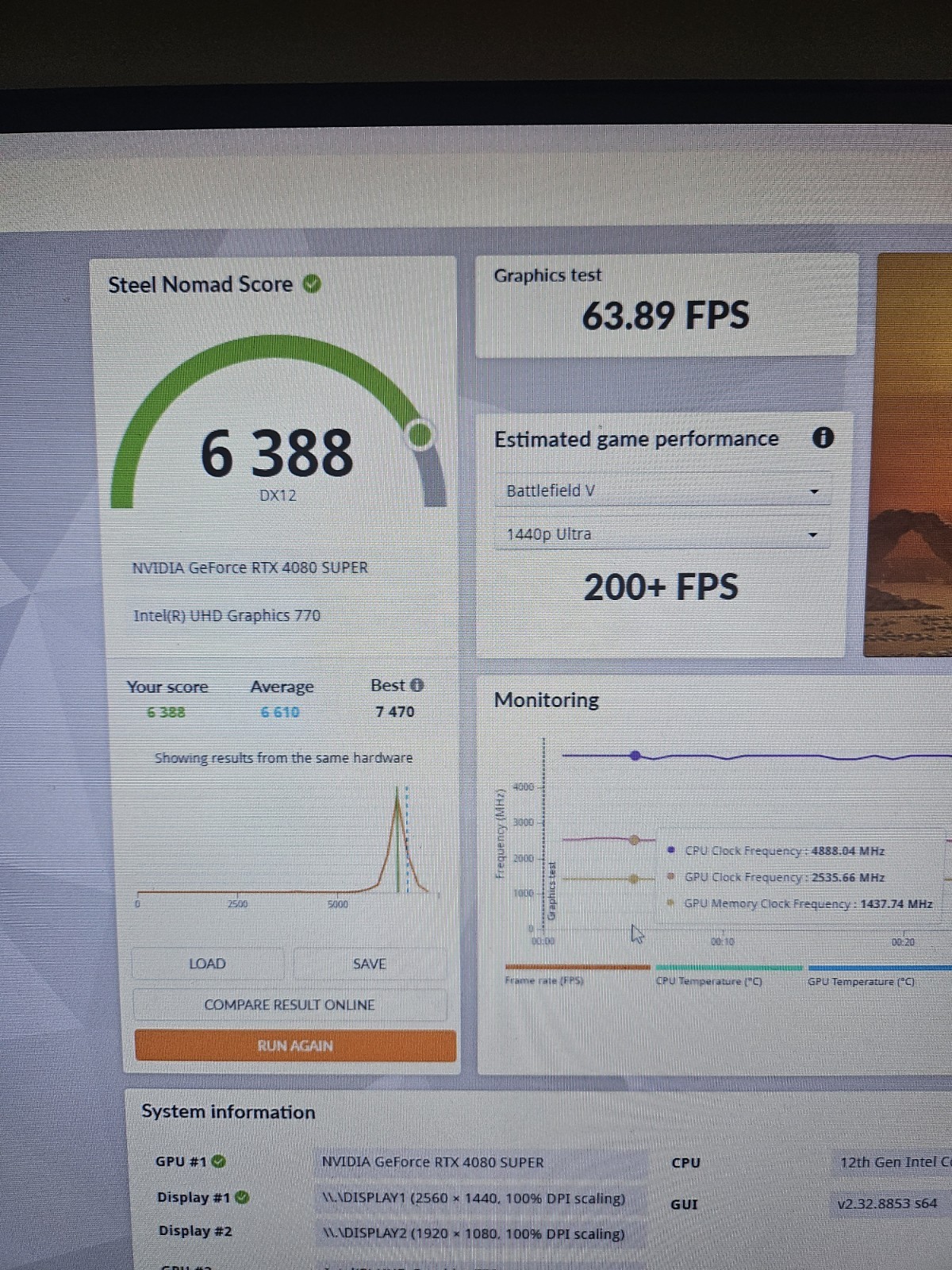952x1270 pixels.
Task: Open the Battlefield V game dropdown
Action: [x=663, y=491]
